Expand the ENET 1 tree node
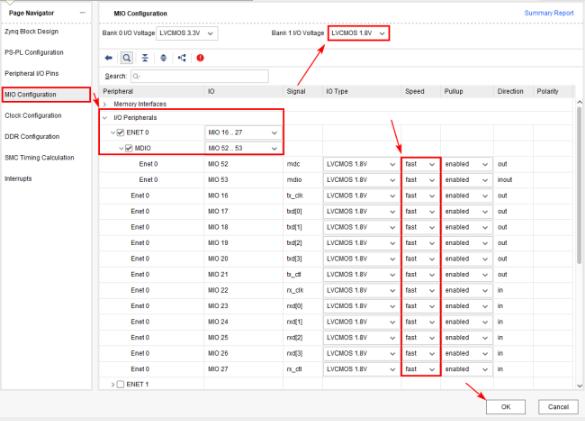 (x=113, y=384)
